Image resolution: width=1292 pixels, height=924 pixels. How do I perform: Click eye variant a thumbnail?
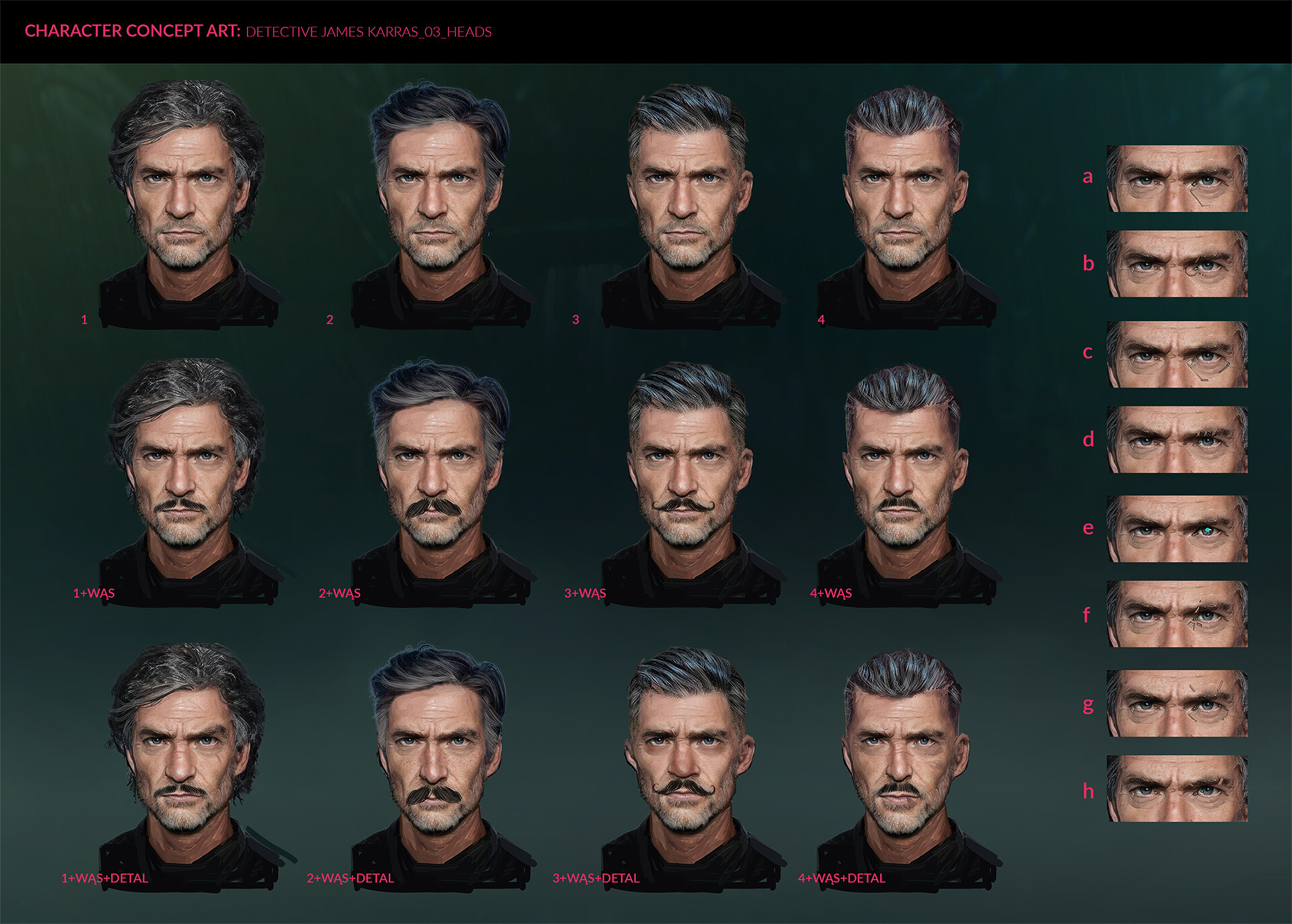click(x=1176, y=178)
